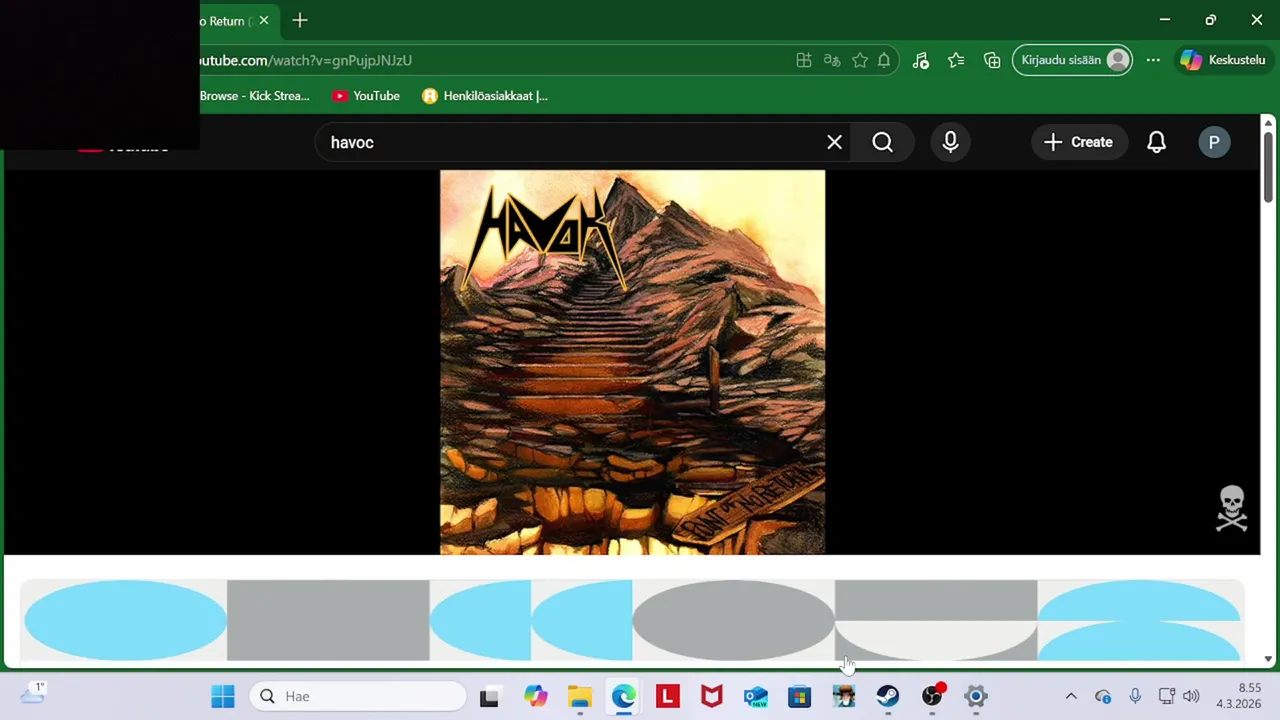The width and height of the screenshot is (1280, 720).
Task: Close the current Return tab
Action: coord(263,20)
